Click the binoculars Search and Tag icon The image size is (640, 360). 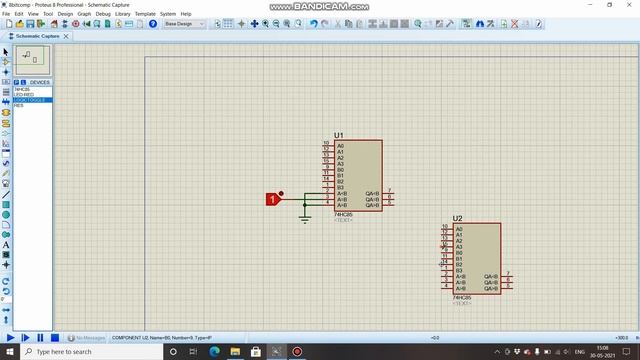(480, 24)
